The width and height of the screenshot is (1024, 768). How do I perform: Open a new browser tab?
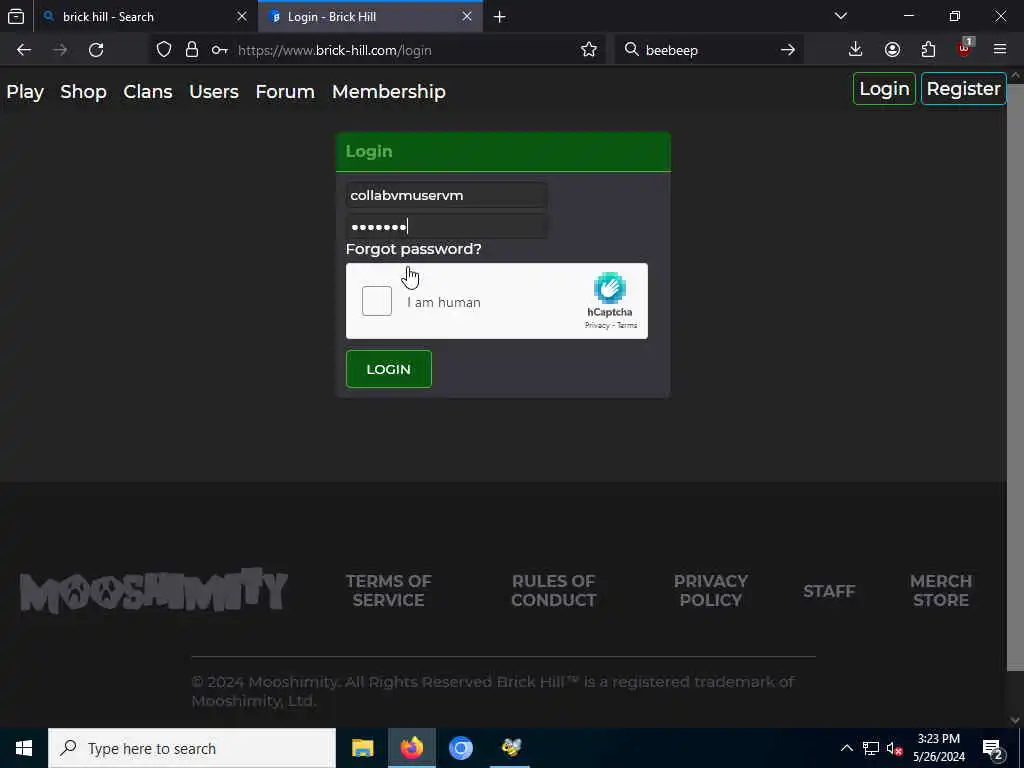500,16
